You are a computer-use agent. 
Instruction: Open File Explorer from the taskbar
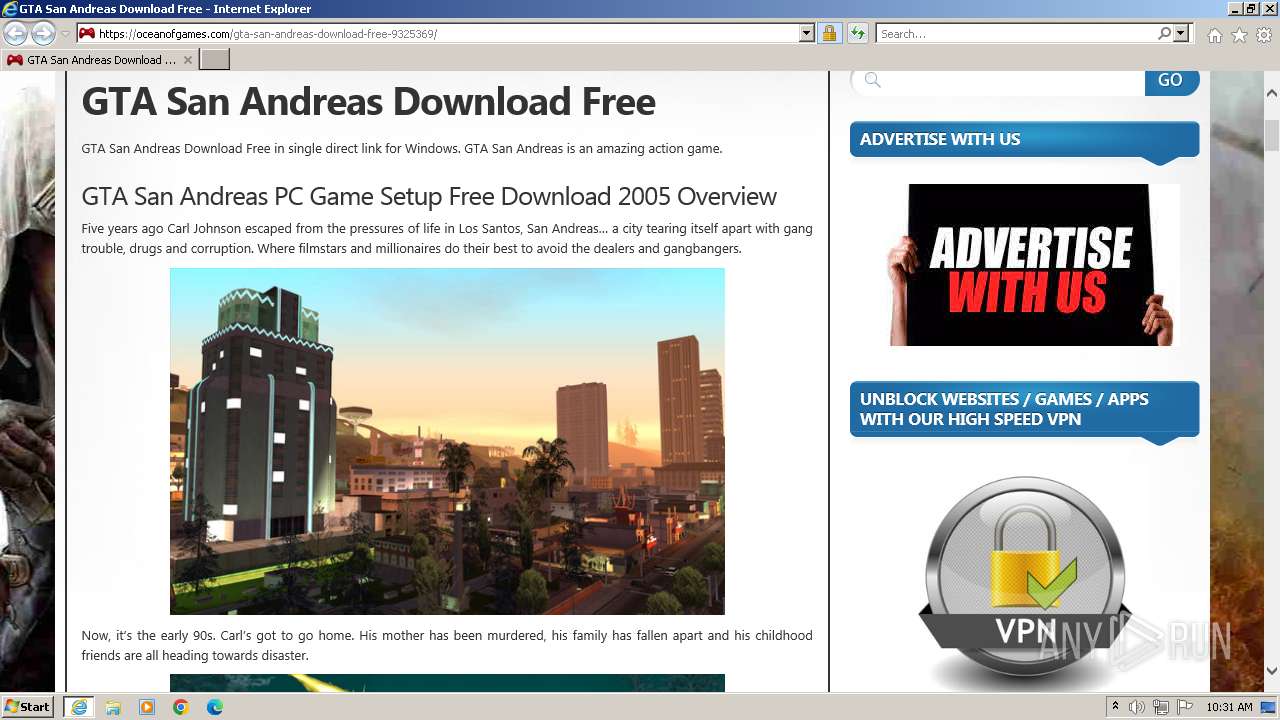pyautogui.click(x=113, y=707)
